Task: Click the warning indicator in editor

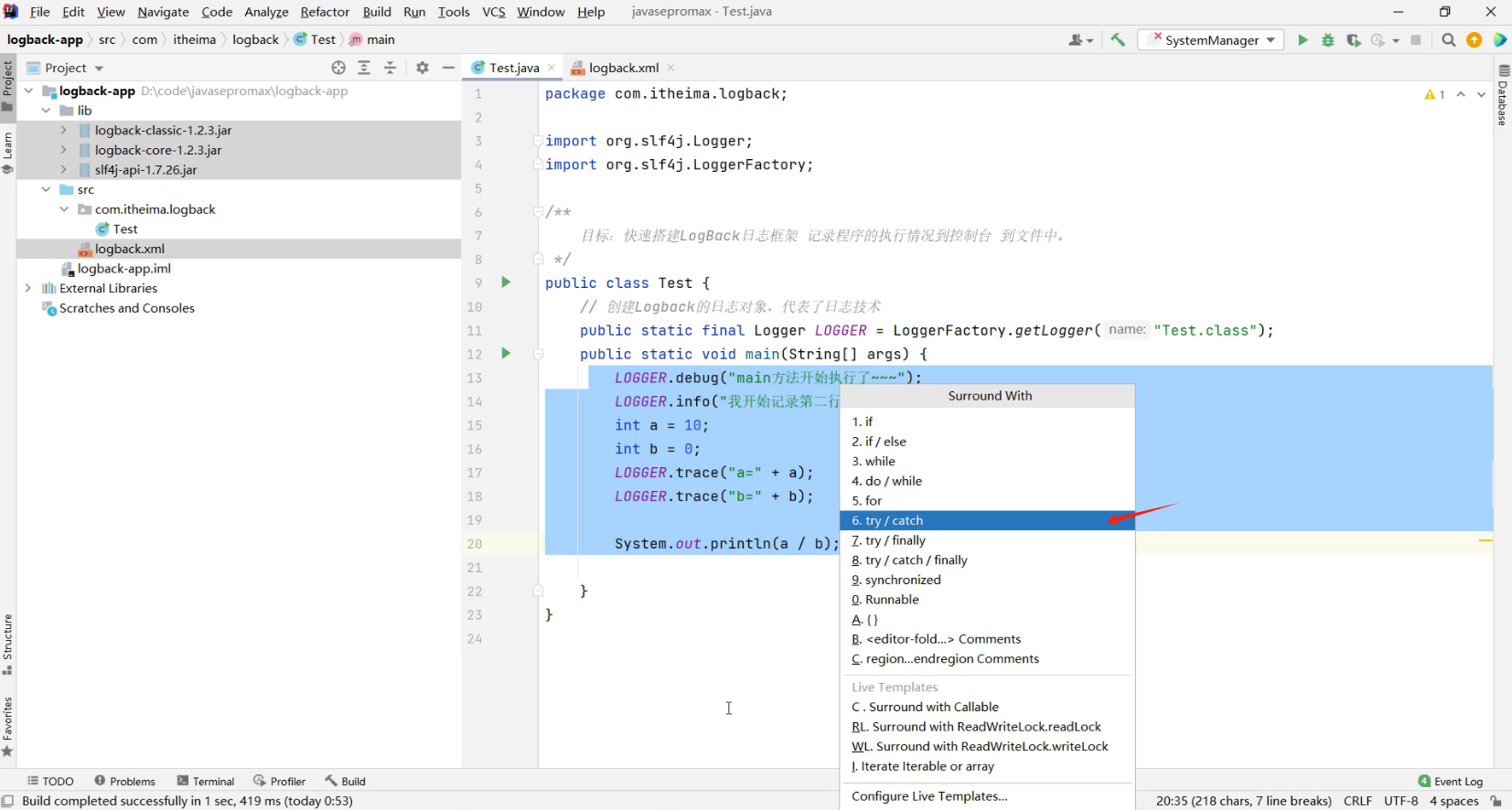Action: (1433, 95)
